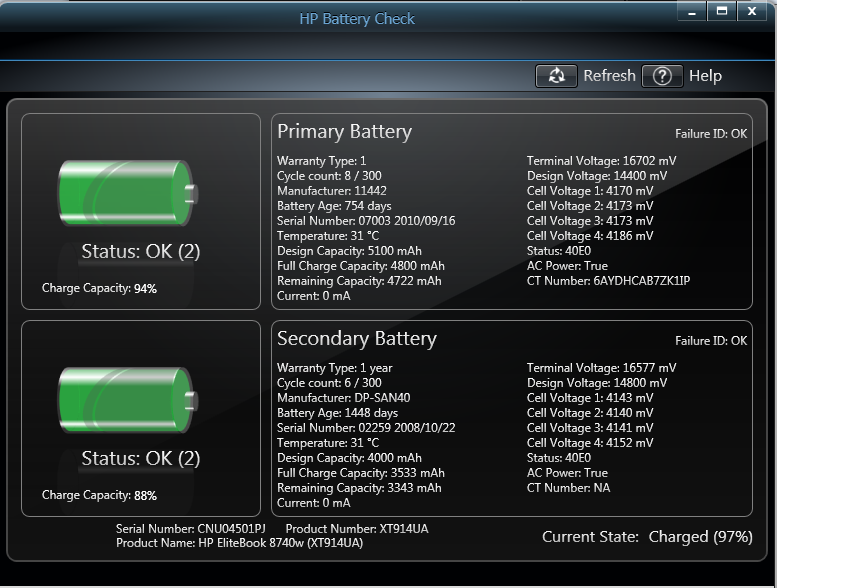Maximize the HP Battery Check window
This screenshot has width=864, height=588.
[720, 11]
